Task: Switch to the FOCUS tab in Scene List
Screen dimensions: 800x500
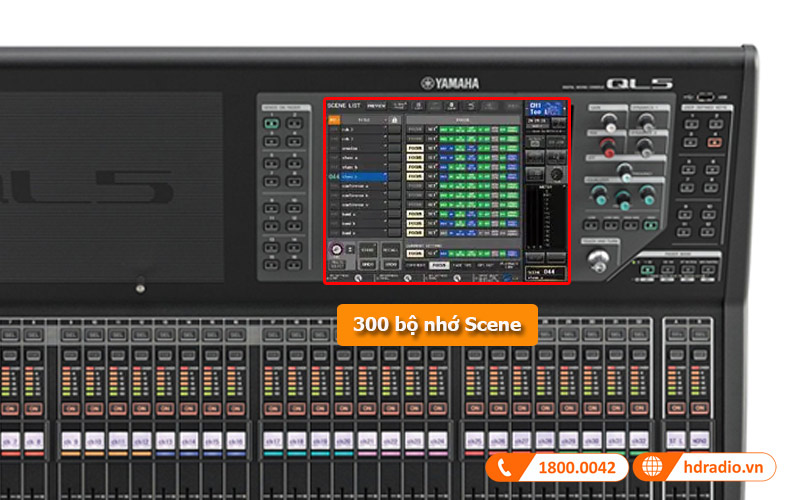Action: 438,265
